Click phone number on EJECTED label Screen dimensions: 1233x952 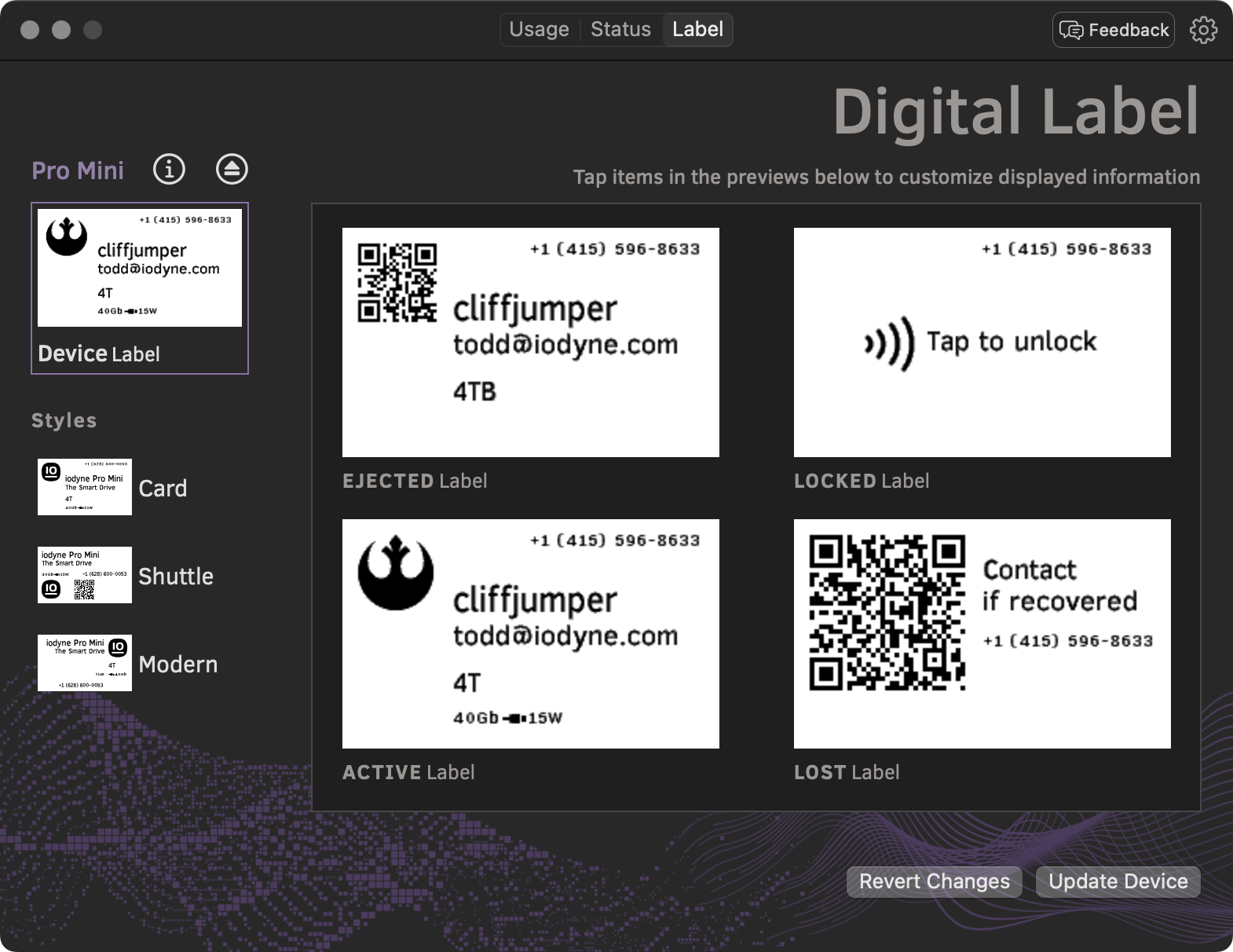pos(615,249)
